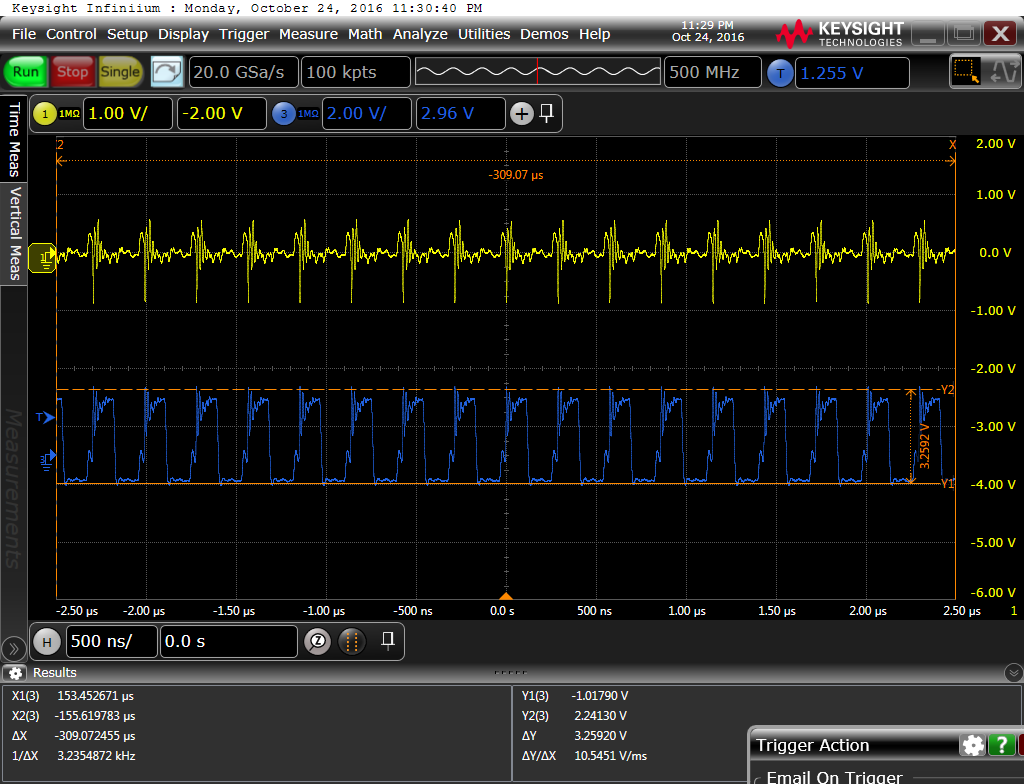Image resolution: width=1024 pixels, height=784 pixels.
Task: Select the zoom box tool icon
Action: 966,71
